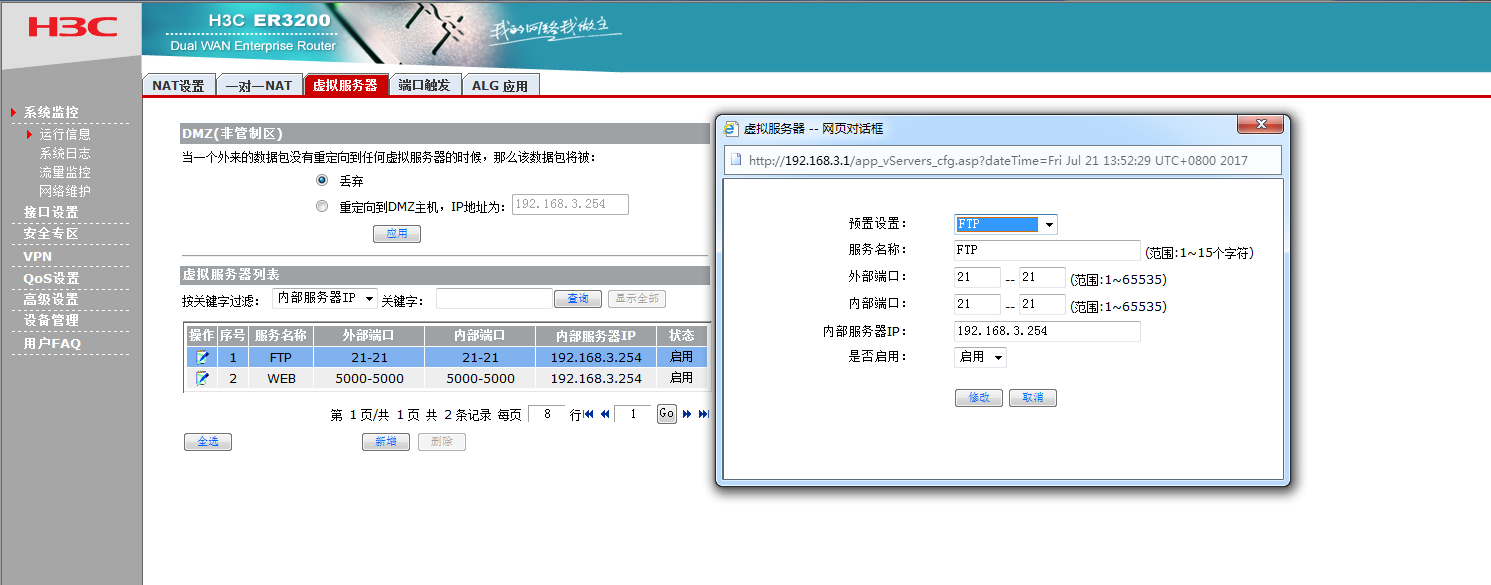Click the 外部端口 end port field

click(1042, 278)
